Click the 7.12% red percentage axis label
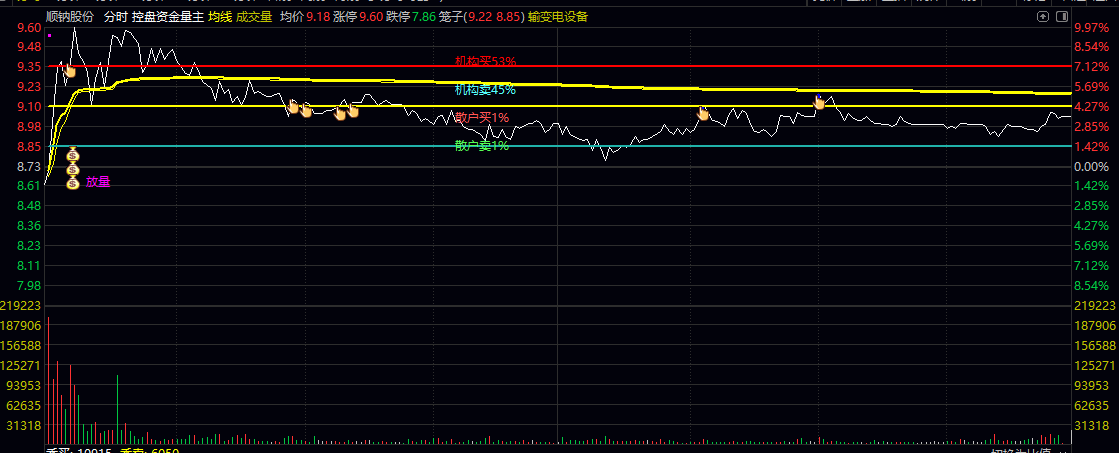This screenshot has height=453, width=1119. [1091, 67]
